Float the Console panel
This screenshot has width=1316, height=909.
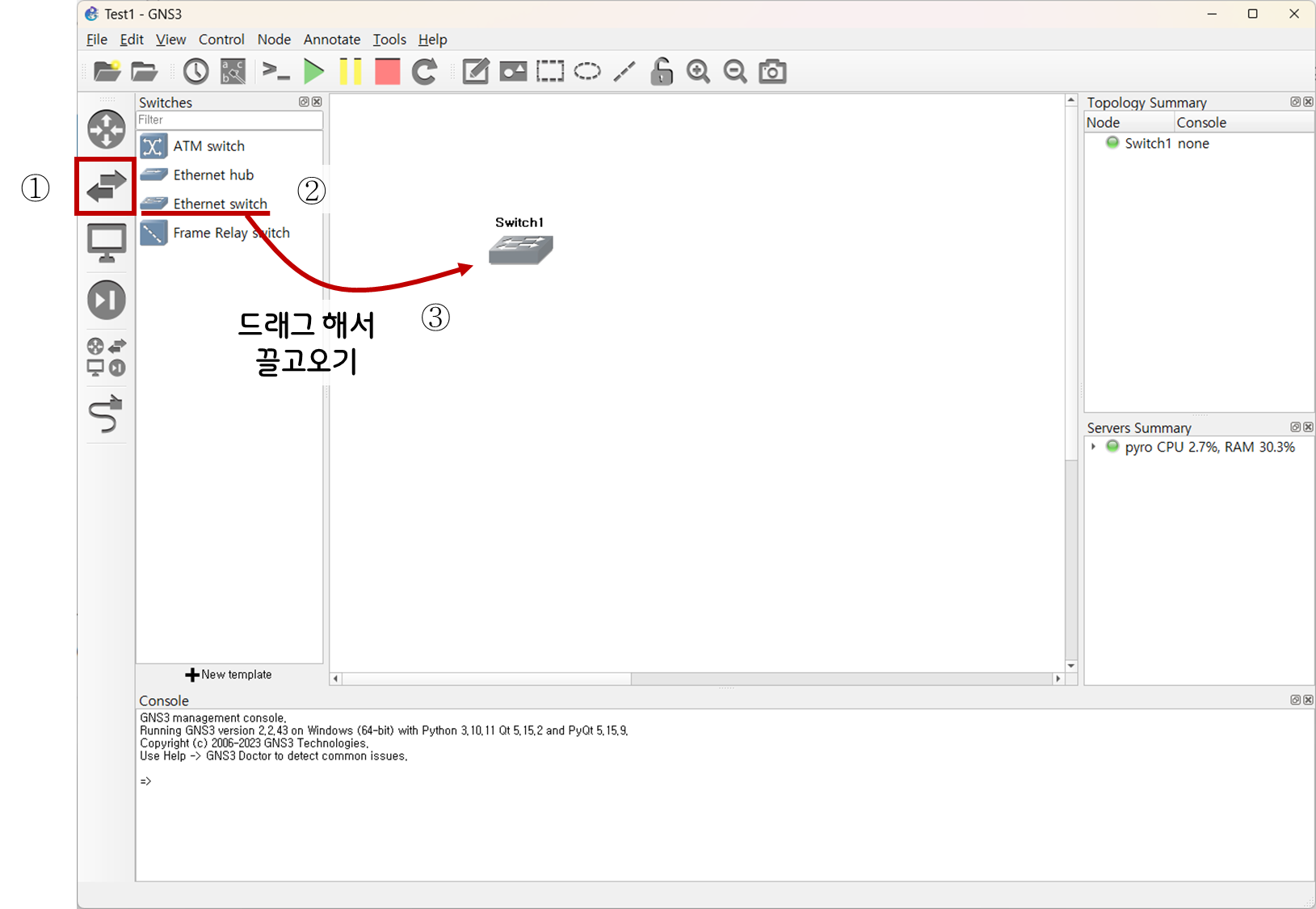pos(1295,700)
